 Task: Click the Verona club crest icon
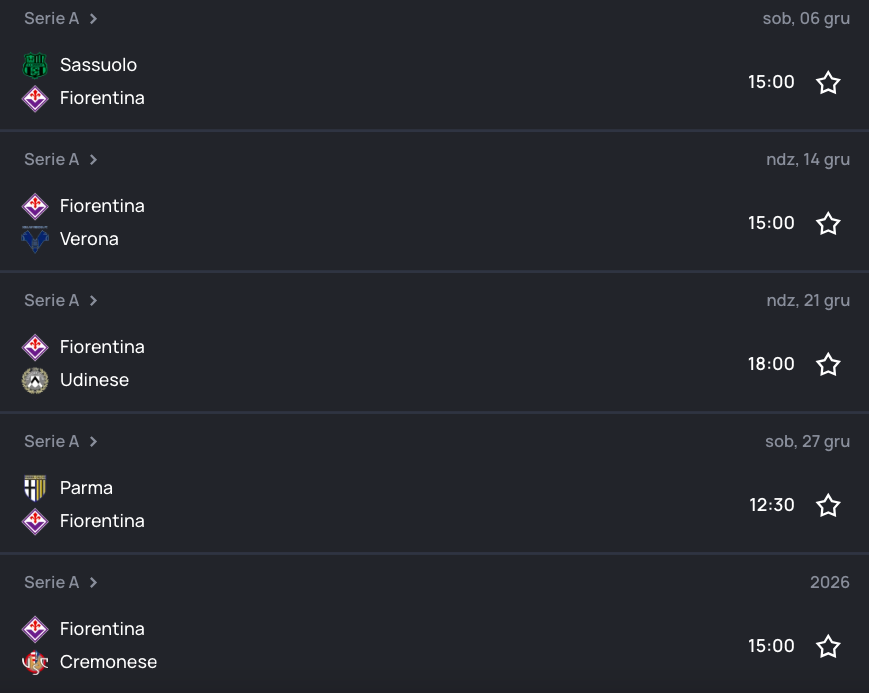(x=35, y=239)
